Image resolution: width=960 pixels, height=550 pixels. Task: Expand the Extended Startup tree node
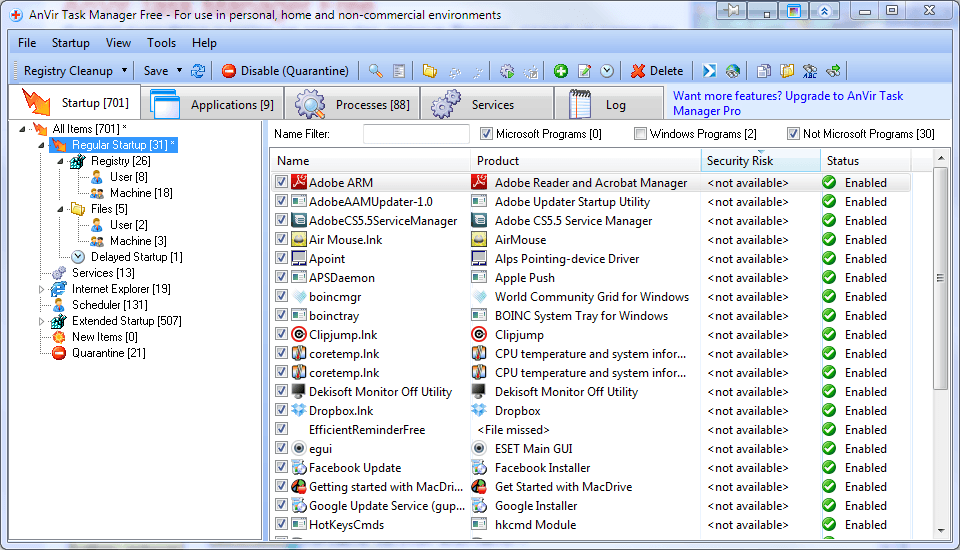coord(42,321)
